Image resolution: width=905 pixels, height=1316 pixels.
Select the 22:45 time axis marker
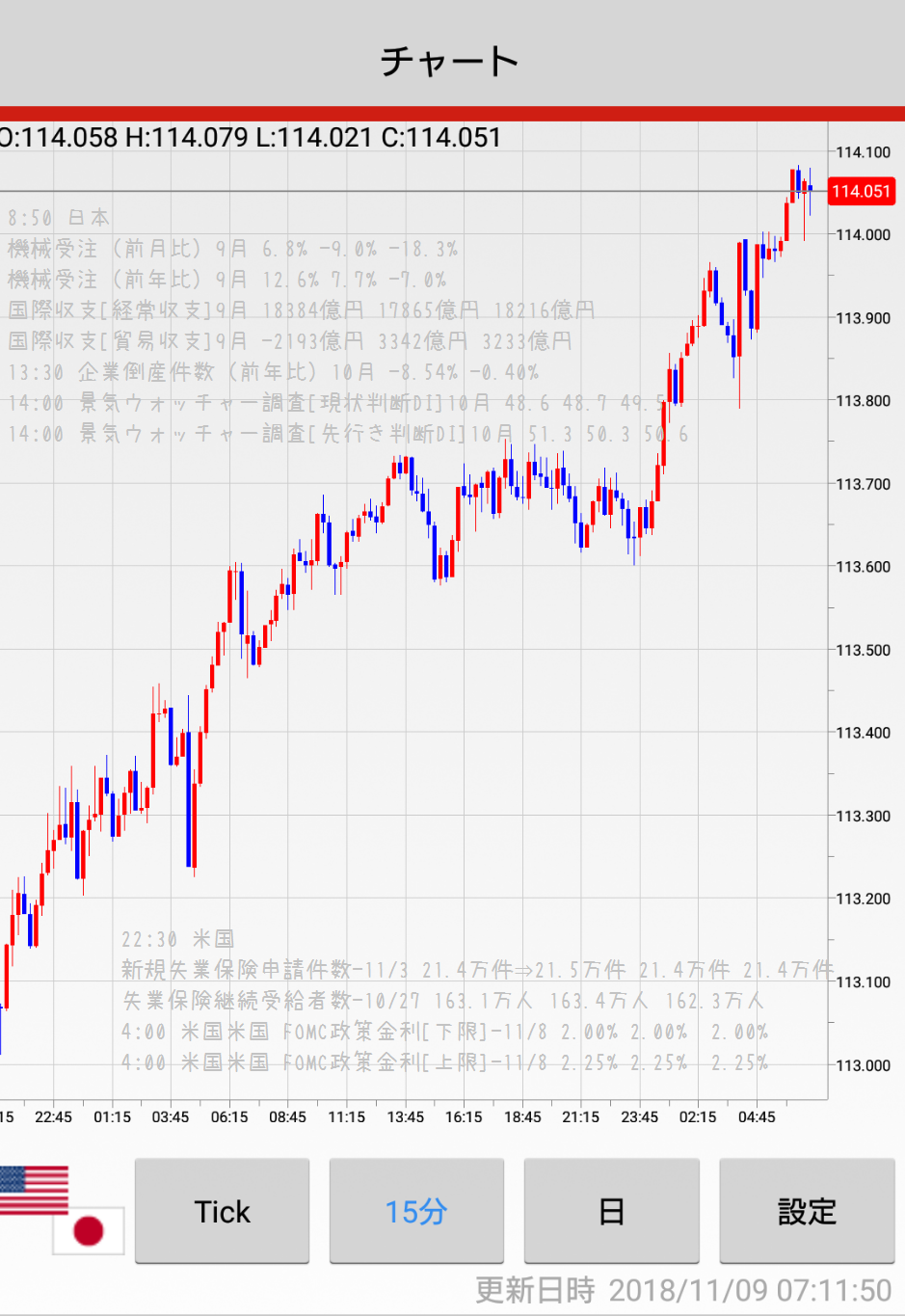[x=53, y=1116]
